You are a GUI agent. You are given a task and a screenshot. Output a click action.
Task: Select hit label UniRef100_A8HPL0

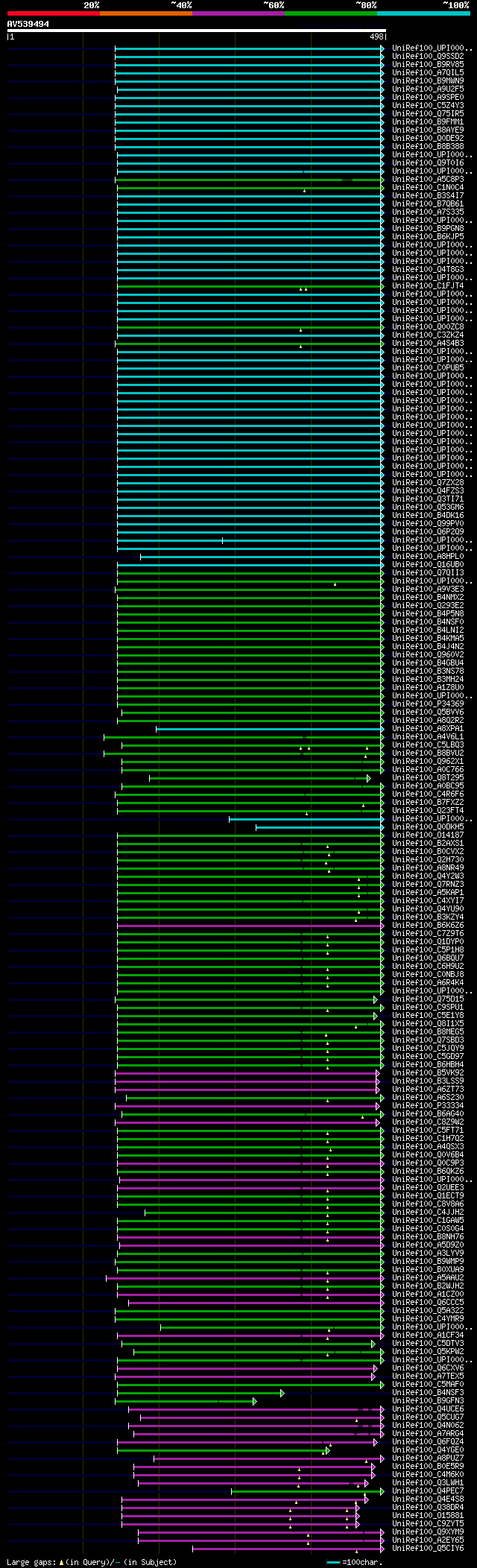428,556
